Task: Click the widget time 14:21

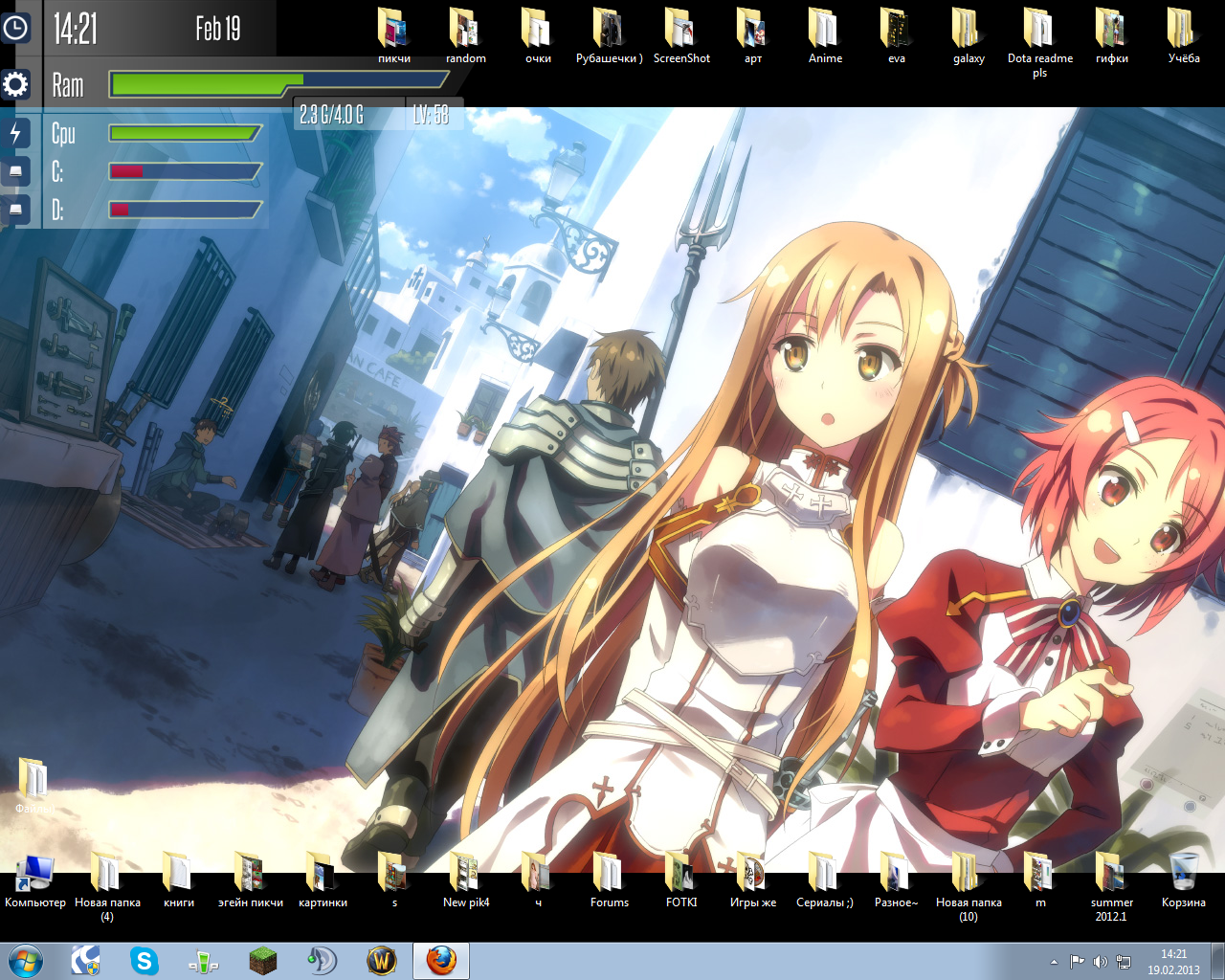Action: coord(75,29)
